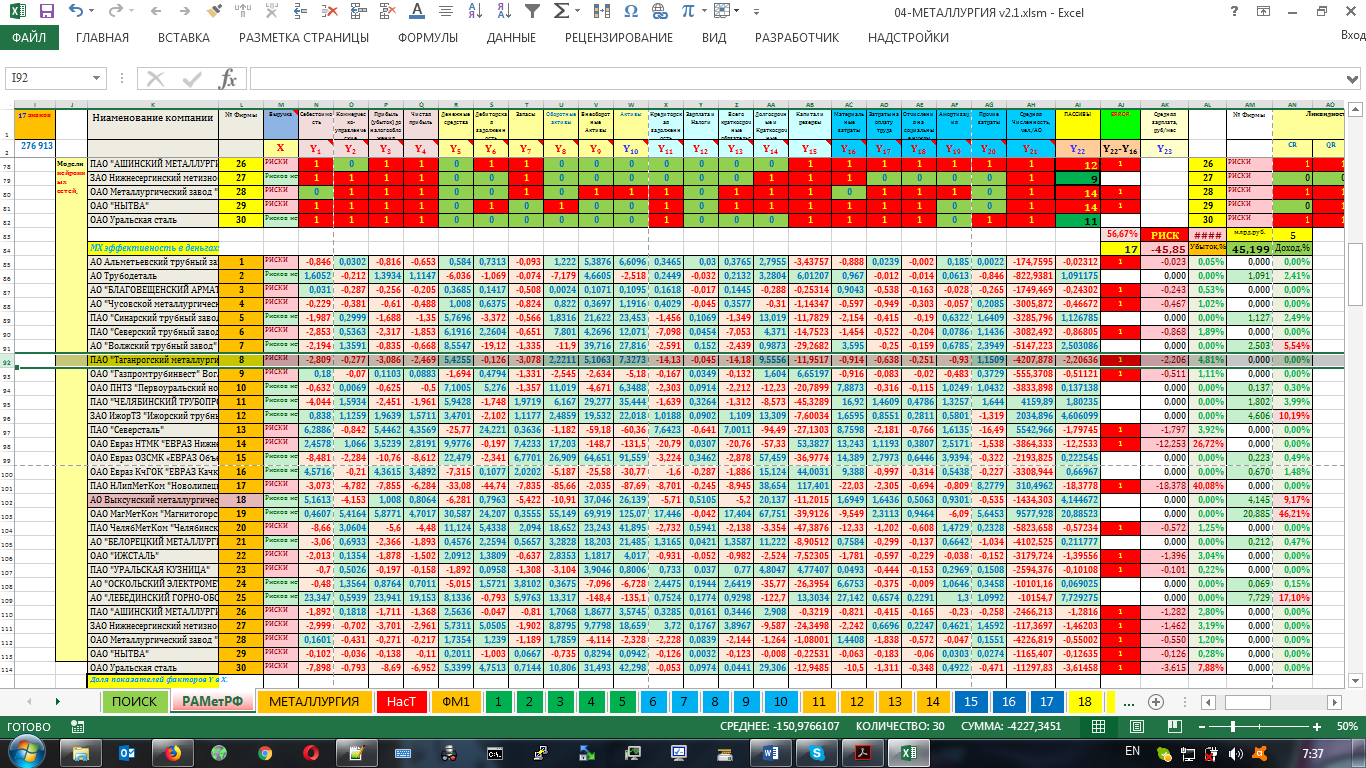Save the workbook using the floppy disk icon

tap(46, 12)
